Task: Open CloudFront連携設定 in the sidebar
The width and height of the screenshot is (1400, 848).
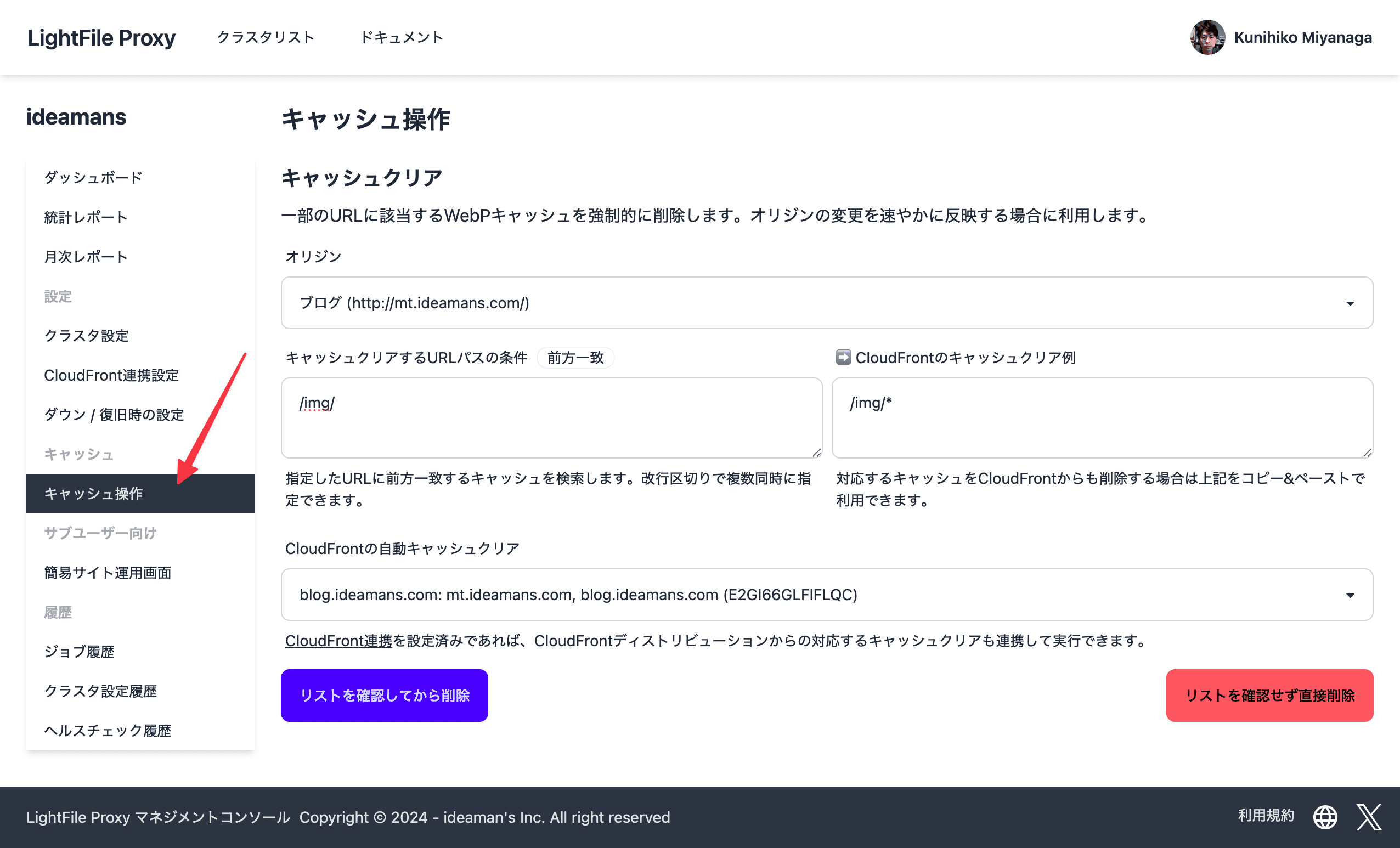Action: click(111, 375)
